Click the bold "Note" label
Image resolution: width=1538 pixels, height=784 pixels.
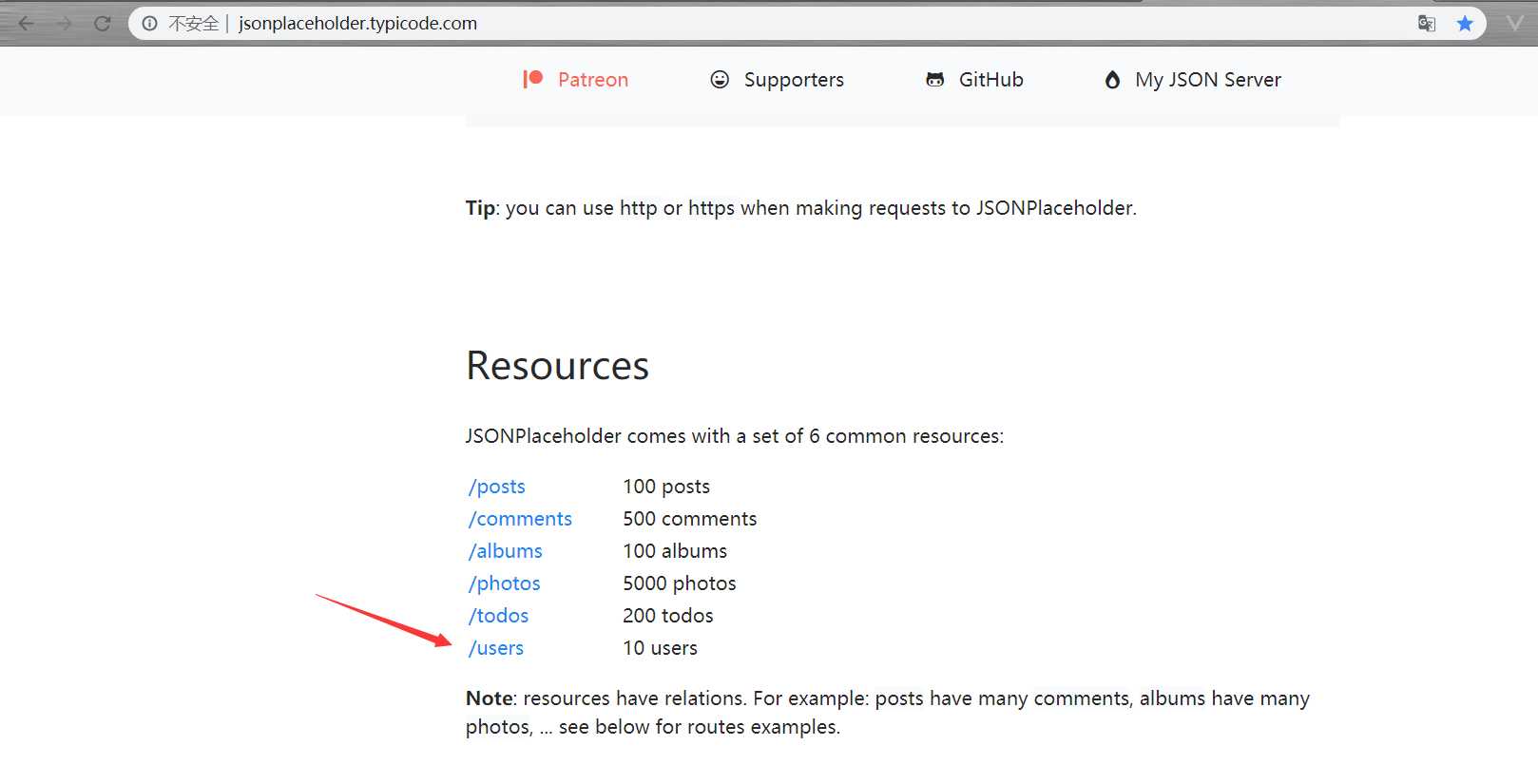point(490,698)
